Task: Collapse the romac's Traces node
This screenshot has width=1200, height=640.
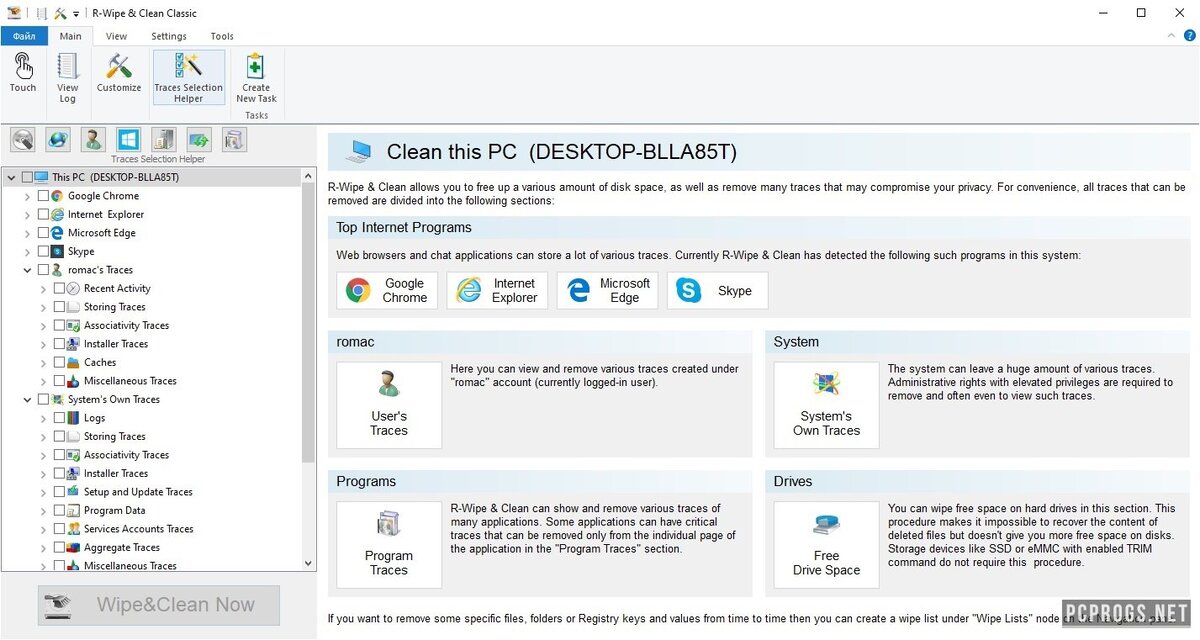Action: [27, 270]
